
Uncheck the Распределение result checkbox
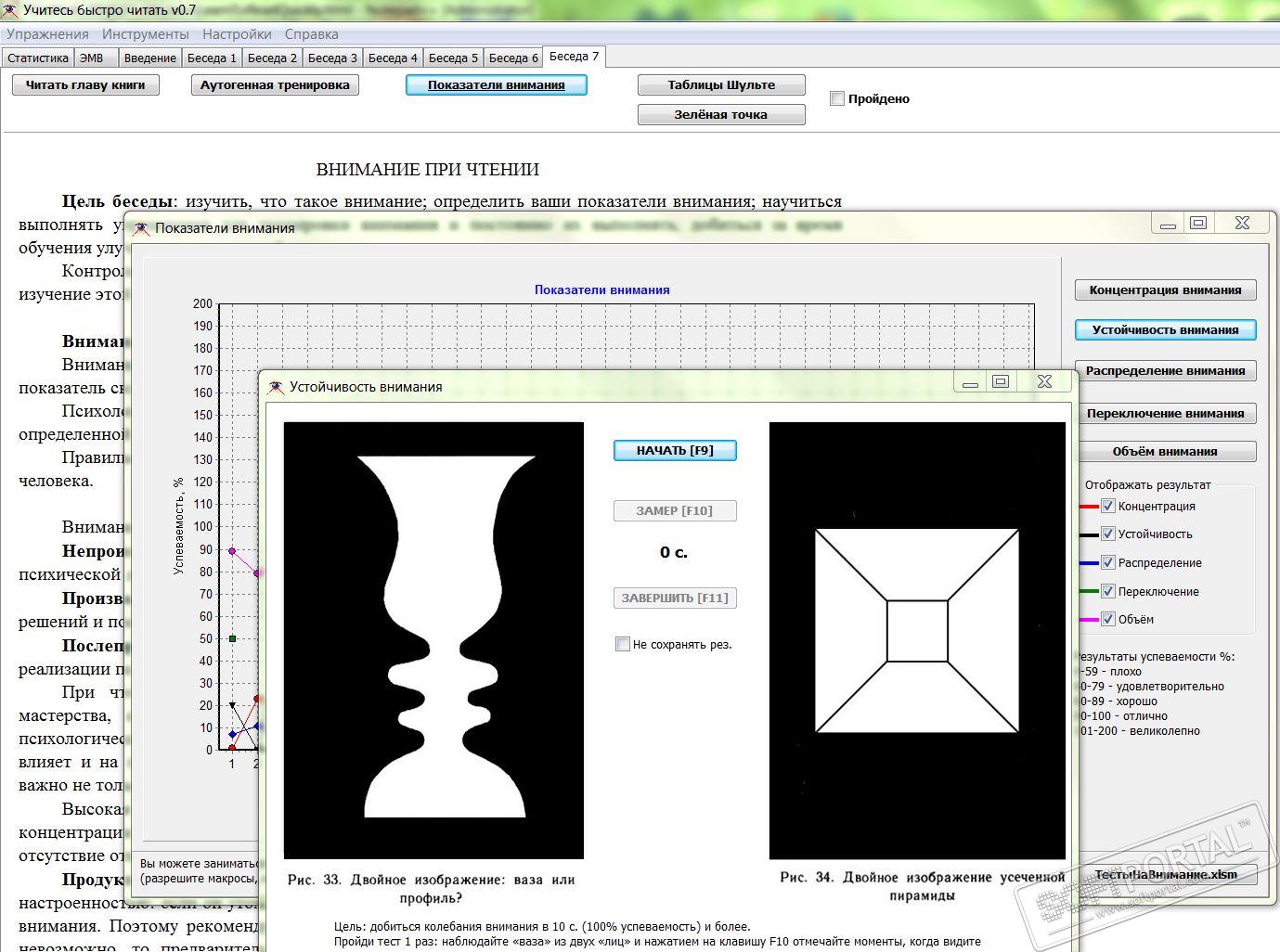1107,562
